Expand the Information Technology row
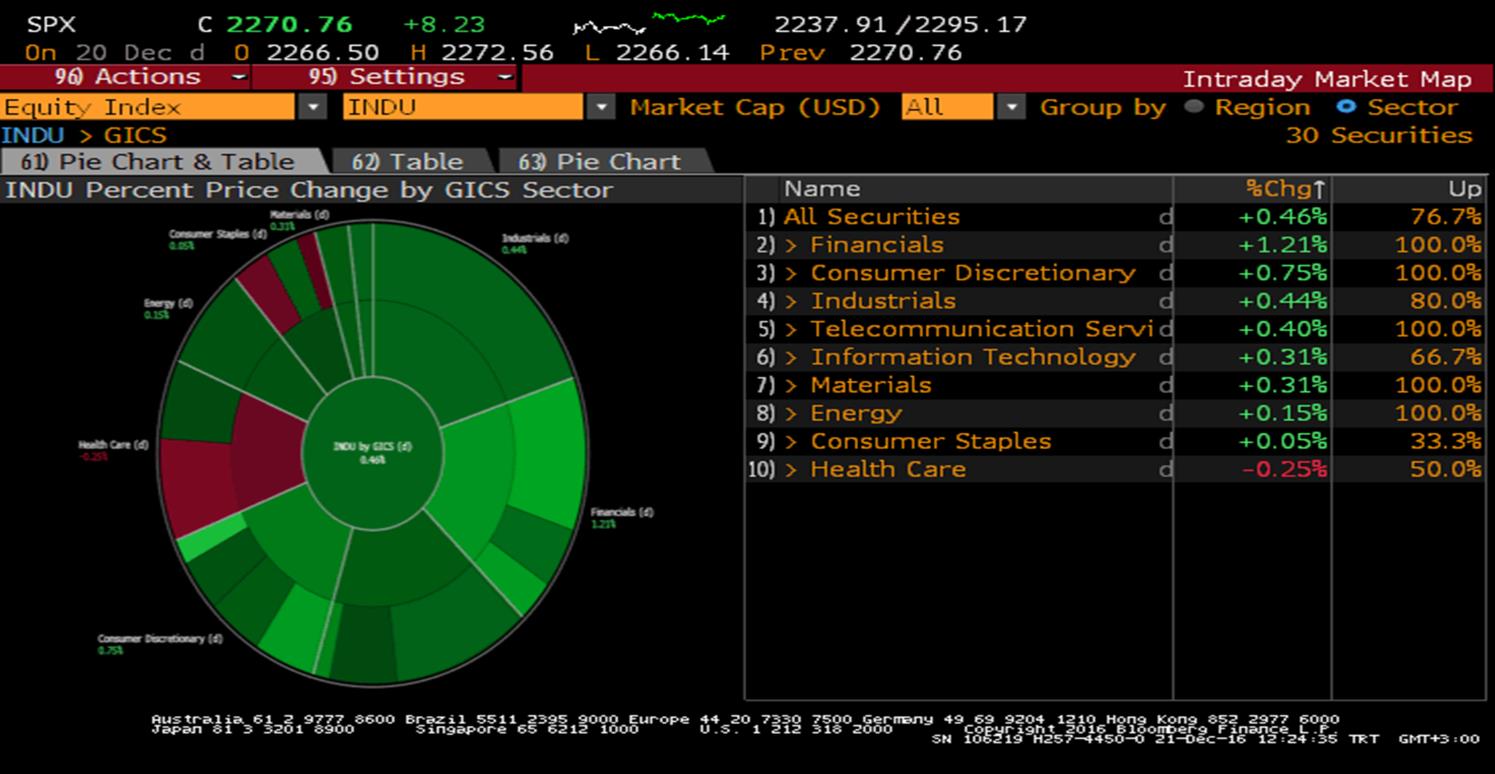The image size is (1495, 774). [792, 357]
